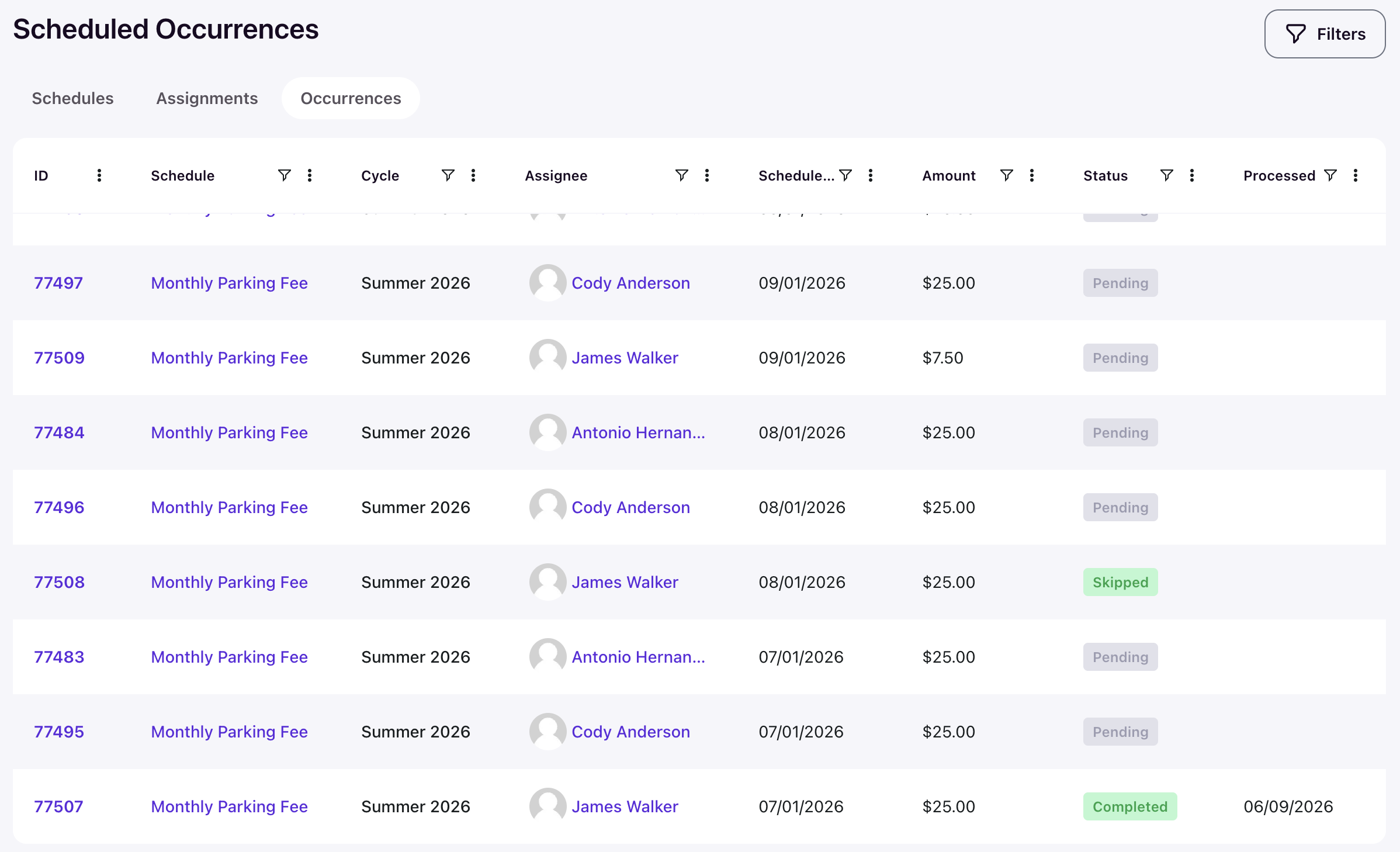Filter the Scheduled date column
1400x852 pixels.
coord(845,175)
